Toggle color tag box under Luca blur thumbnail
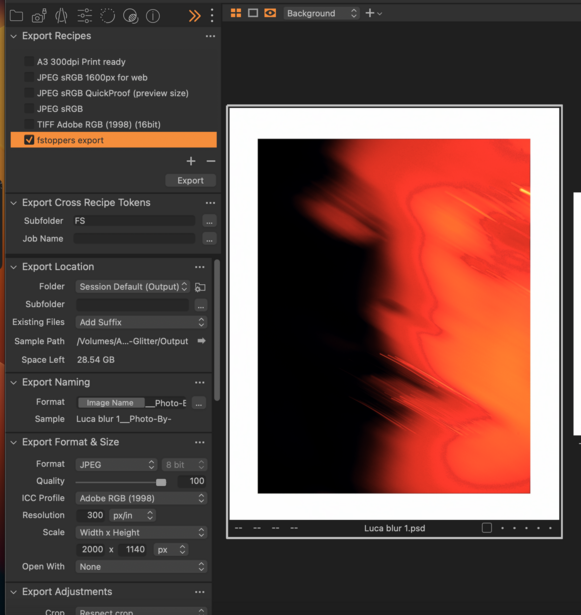 click(x=486, y=528)
